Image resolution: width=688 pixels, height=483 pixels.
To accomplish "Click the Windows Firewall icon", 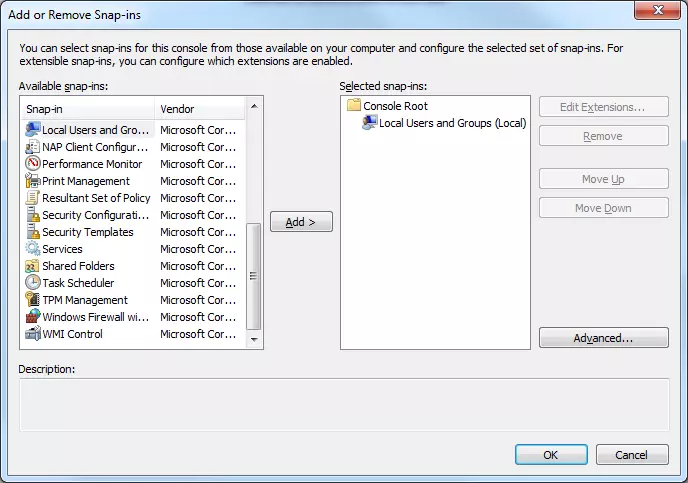I will point(33,317).
